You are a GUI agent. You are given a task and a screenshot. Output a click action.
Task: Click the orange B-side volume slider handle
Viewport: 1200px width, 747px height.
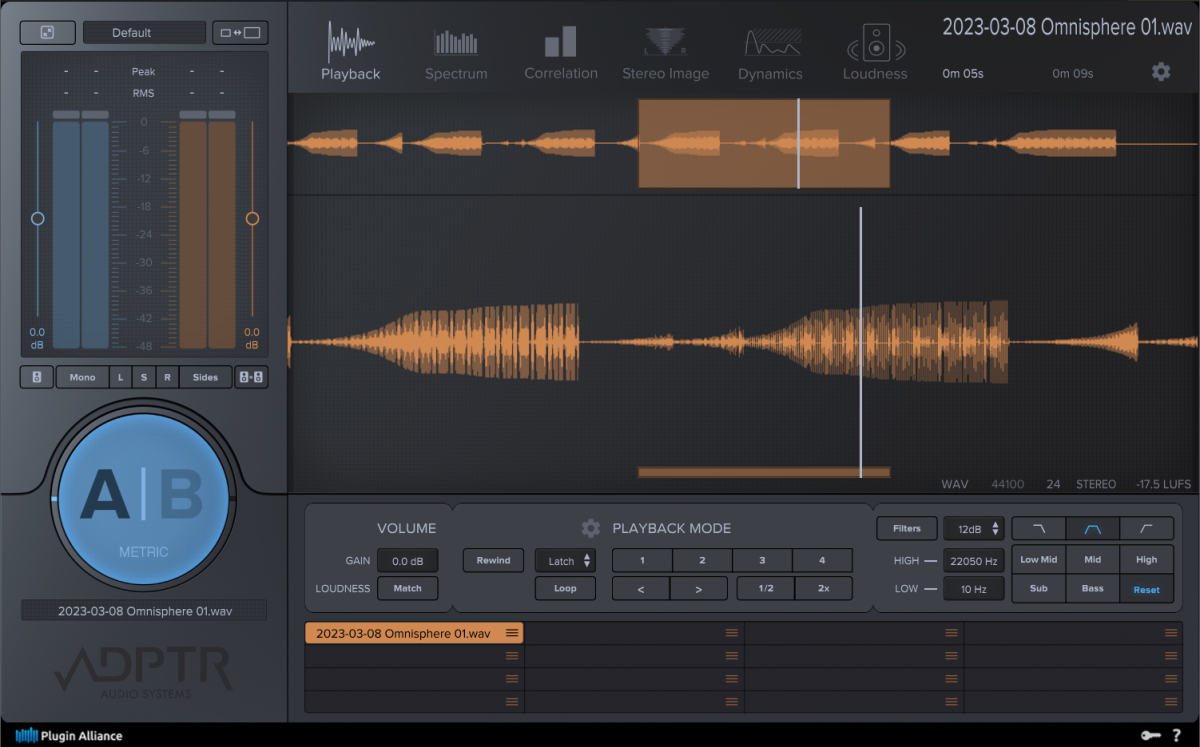click(x=252, y=218)
